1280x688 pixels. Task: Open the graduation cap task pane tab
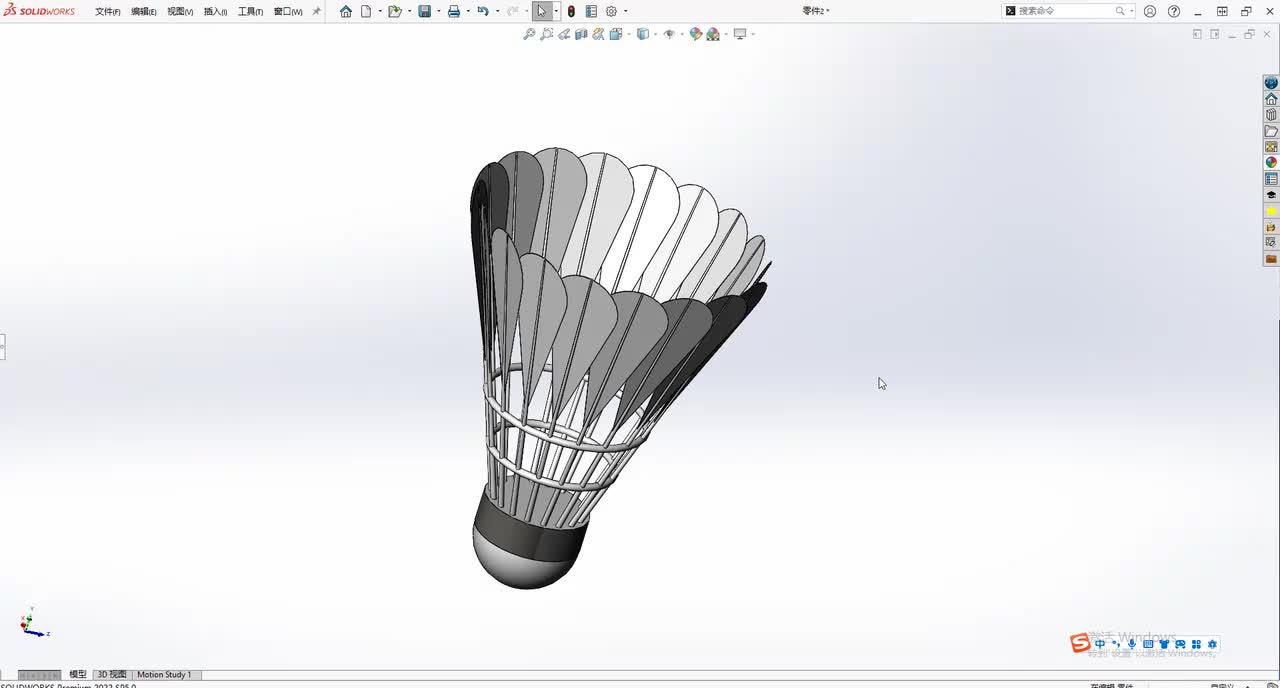point(1271,195)
